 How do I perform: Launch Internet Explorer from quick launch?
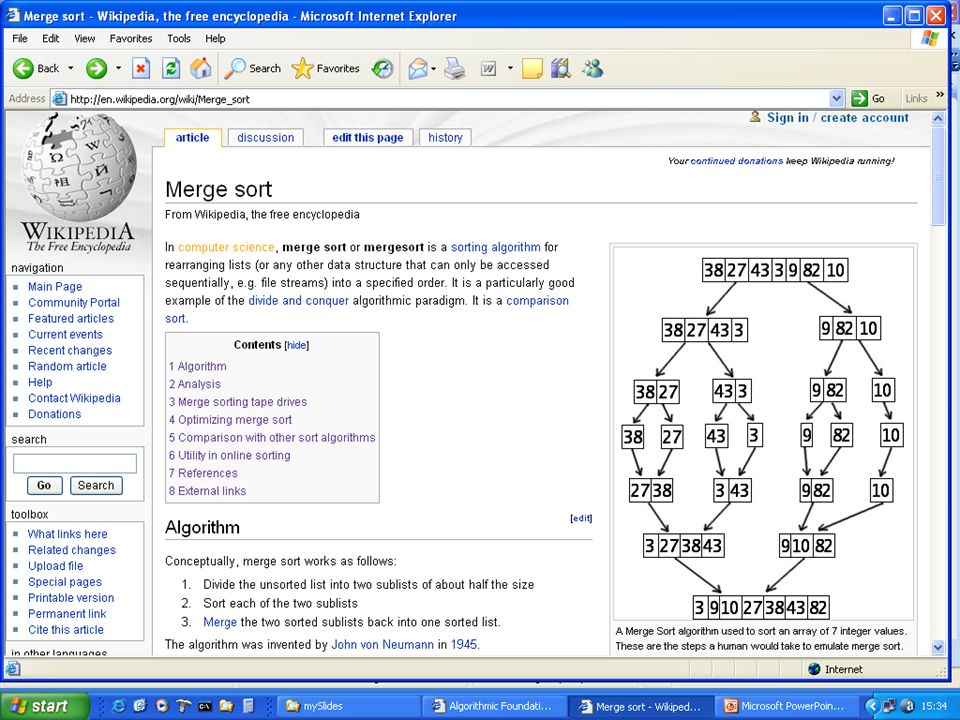pos(118,706)
